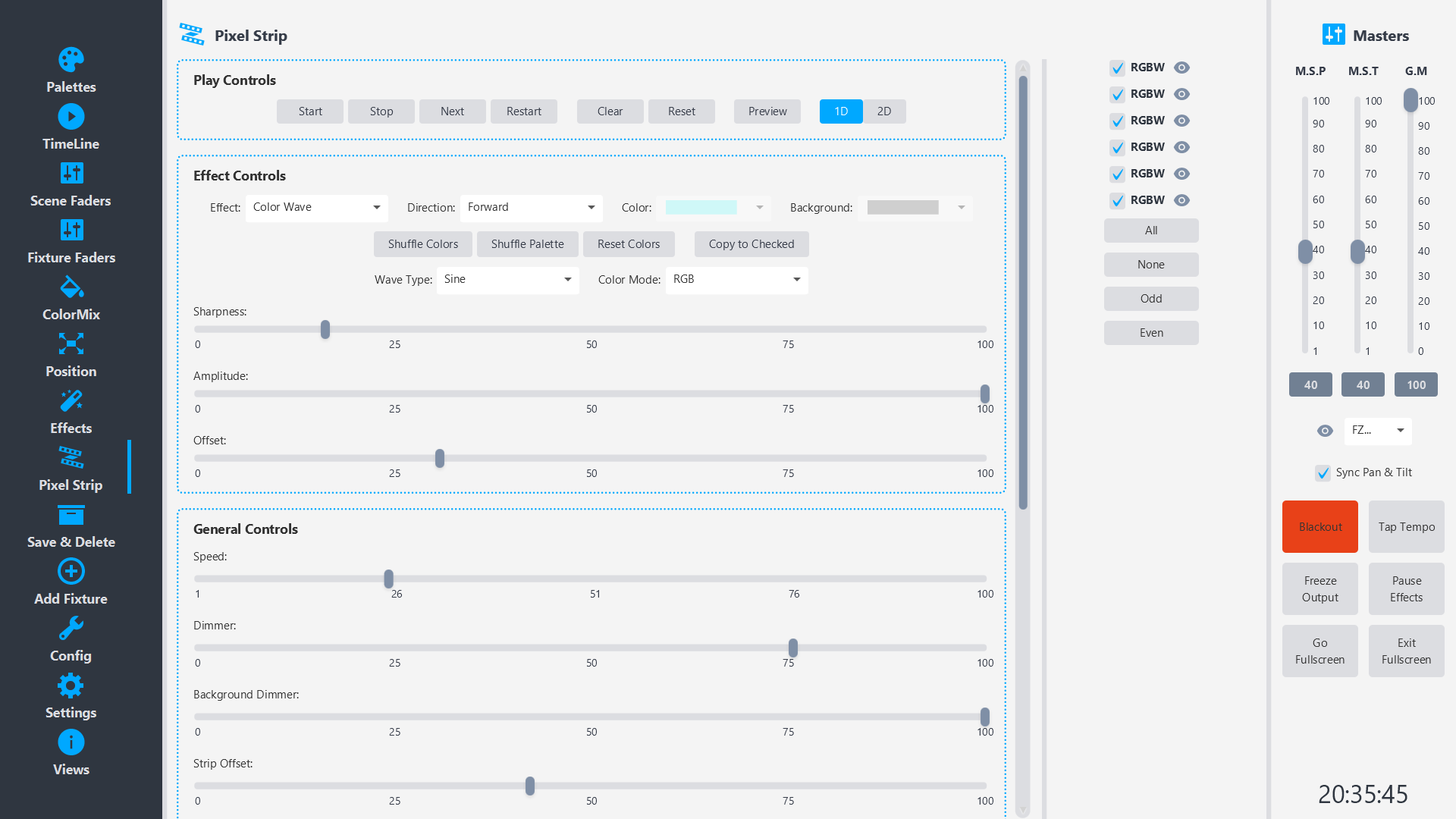
Task: Select the 1D mode tab
Action: [x=841, y=111]
